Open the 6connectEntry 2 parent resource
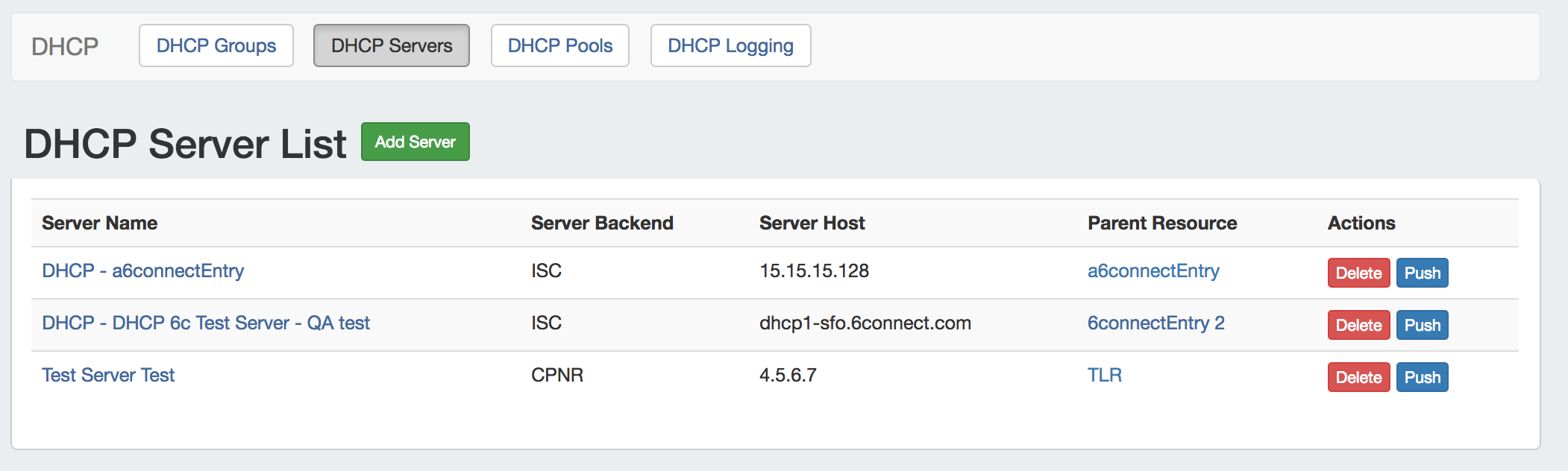The height and width of the screenshot is (471, 1568). pyautogui.click(x=1155, y=323)
